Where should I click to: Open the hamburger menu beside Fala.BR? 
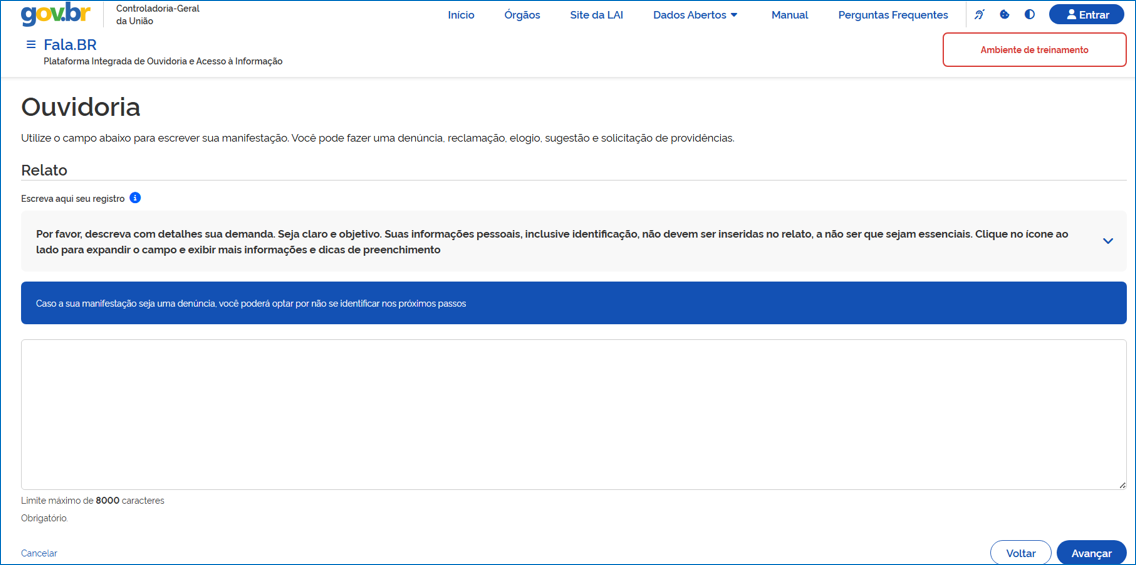tap(31, 45)
